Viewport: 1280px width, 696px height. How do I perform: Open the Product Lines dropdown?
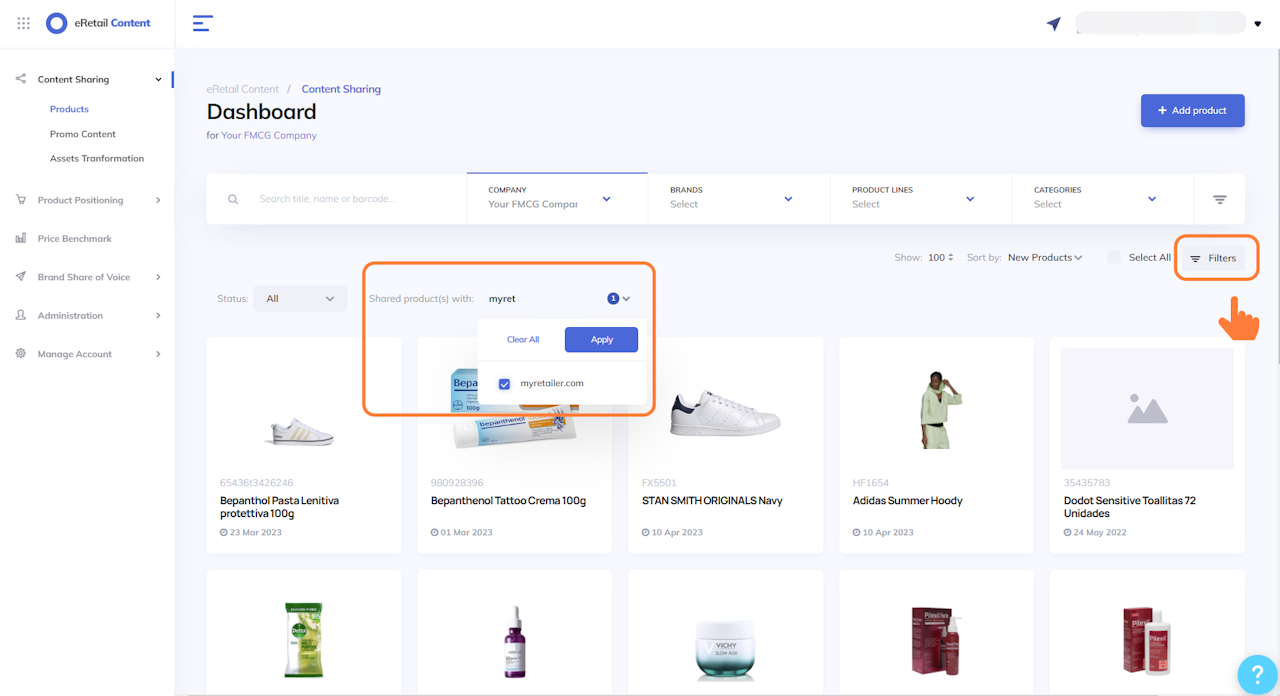click(x=921, y=198)
